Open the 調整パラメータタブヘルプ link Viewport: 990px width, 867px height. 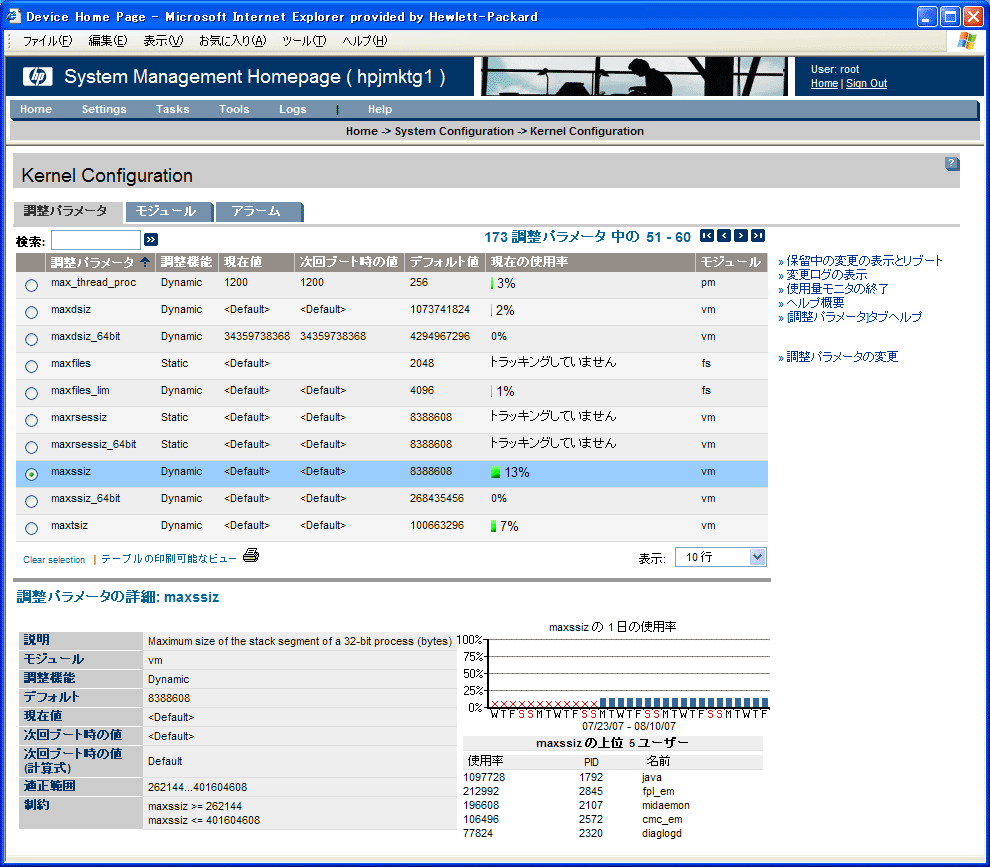854,316
